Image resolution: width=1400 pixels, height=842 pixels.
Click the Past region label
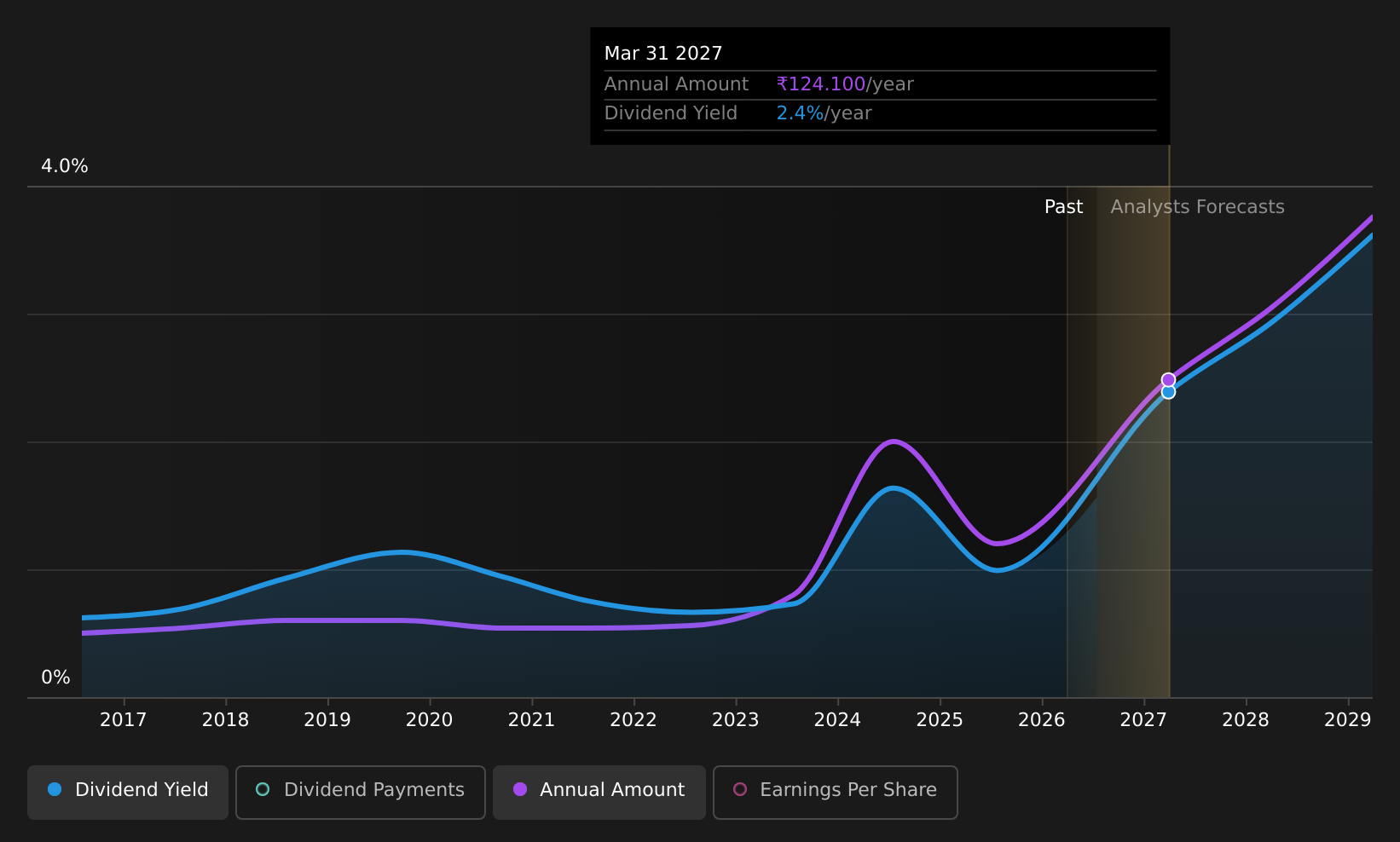1063,207
